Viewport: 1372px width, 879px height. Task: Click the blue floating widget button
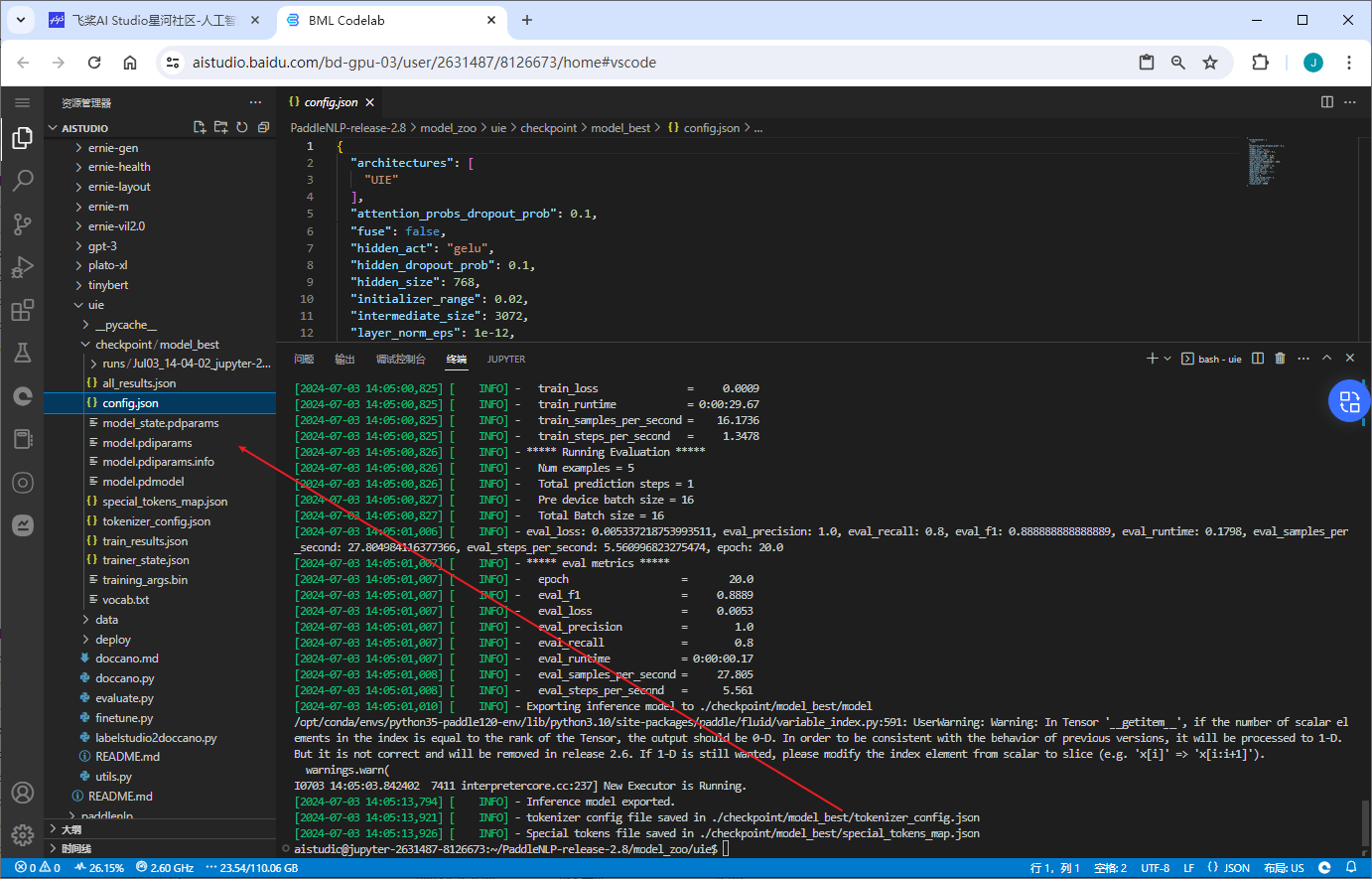point(1349,401)
